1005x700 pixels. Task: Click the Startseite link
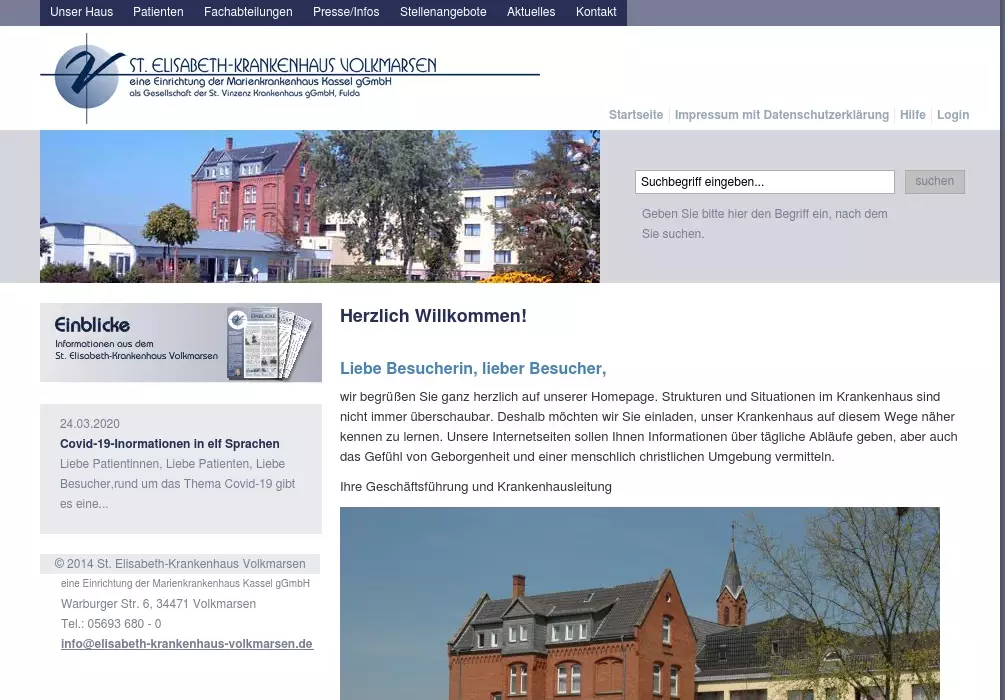636,115
